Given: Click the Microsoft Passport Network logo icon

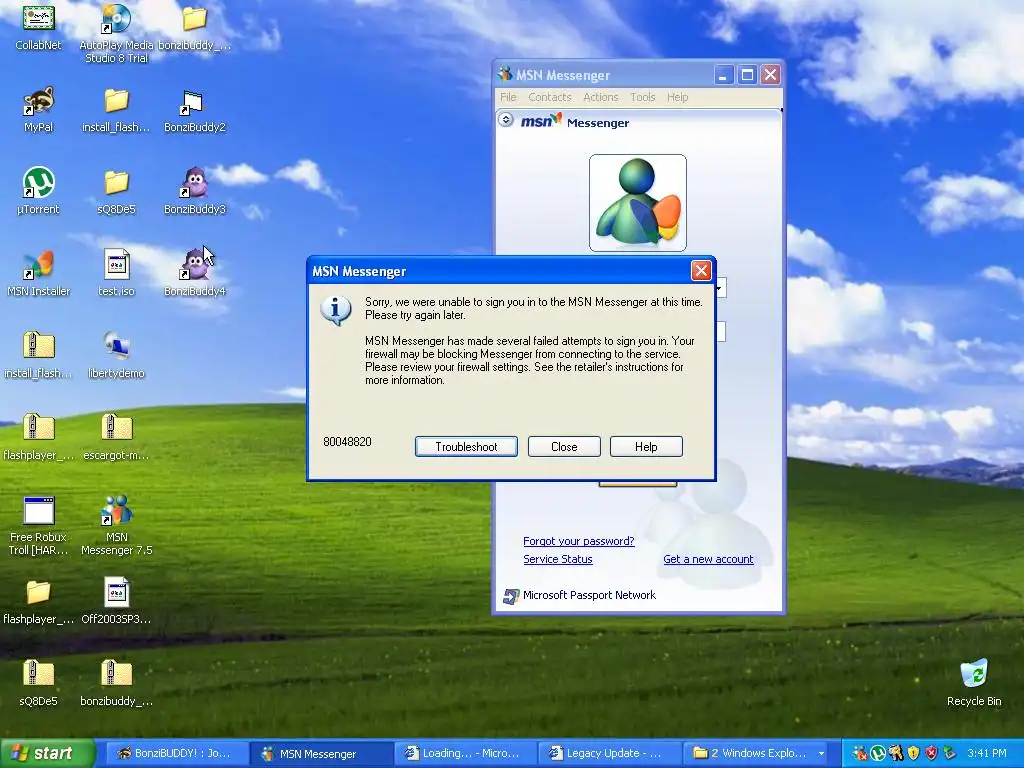Looking at the screenshot, I should tap(511, 596).
